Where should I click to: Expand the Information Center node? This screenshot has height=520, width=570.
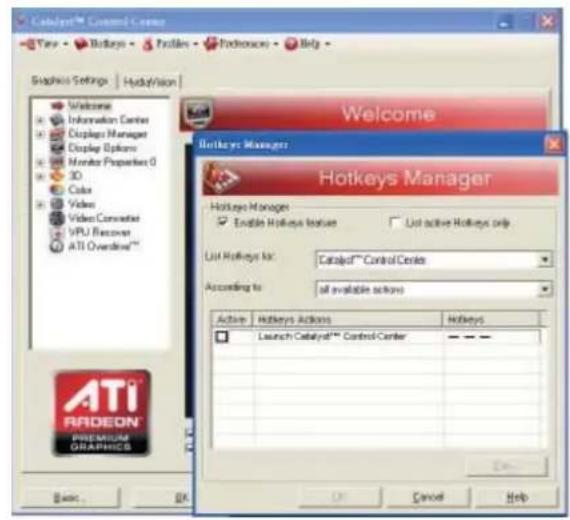click(x=40, y=120)
